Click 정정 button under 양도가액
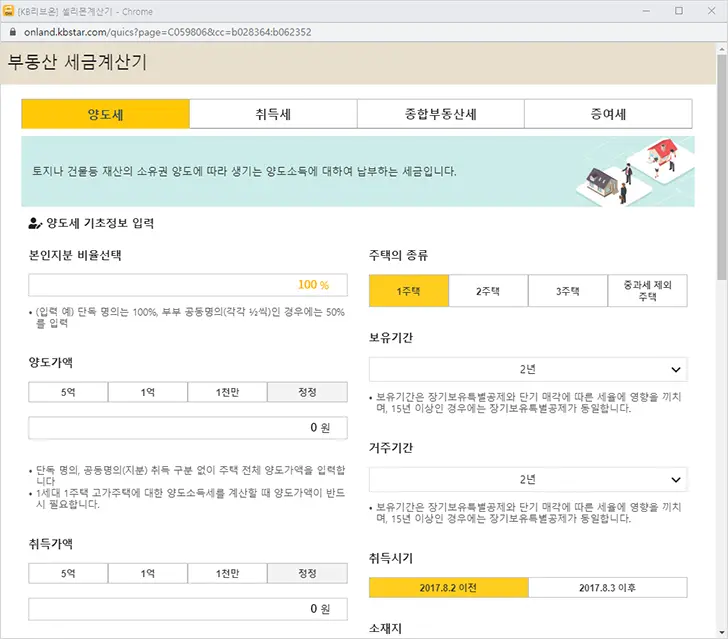The height and width of the screenshot is (639, 728). (x=307, y=392)
